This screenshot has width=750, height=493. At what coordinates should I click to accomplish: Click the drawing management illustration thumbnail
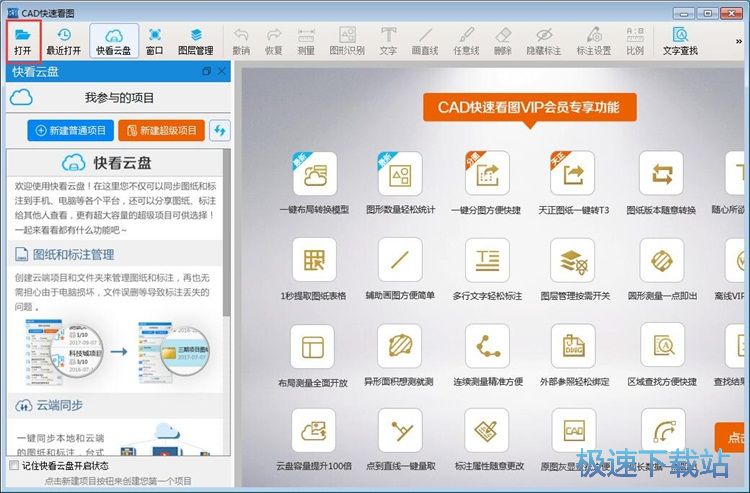(118, 352)
